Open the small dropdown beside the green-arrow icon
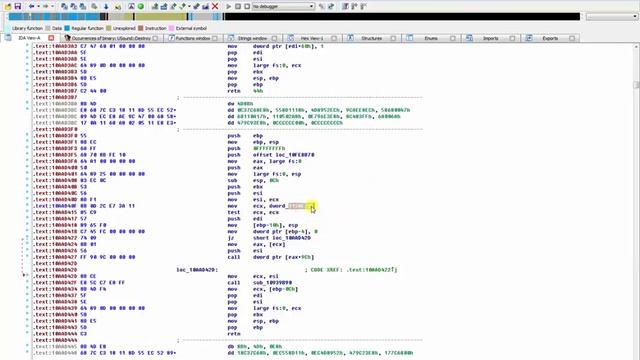Viewport: 640px width, 360px height. (189, 7)
